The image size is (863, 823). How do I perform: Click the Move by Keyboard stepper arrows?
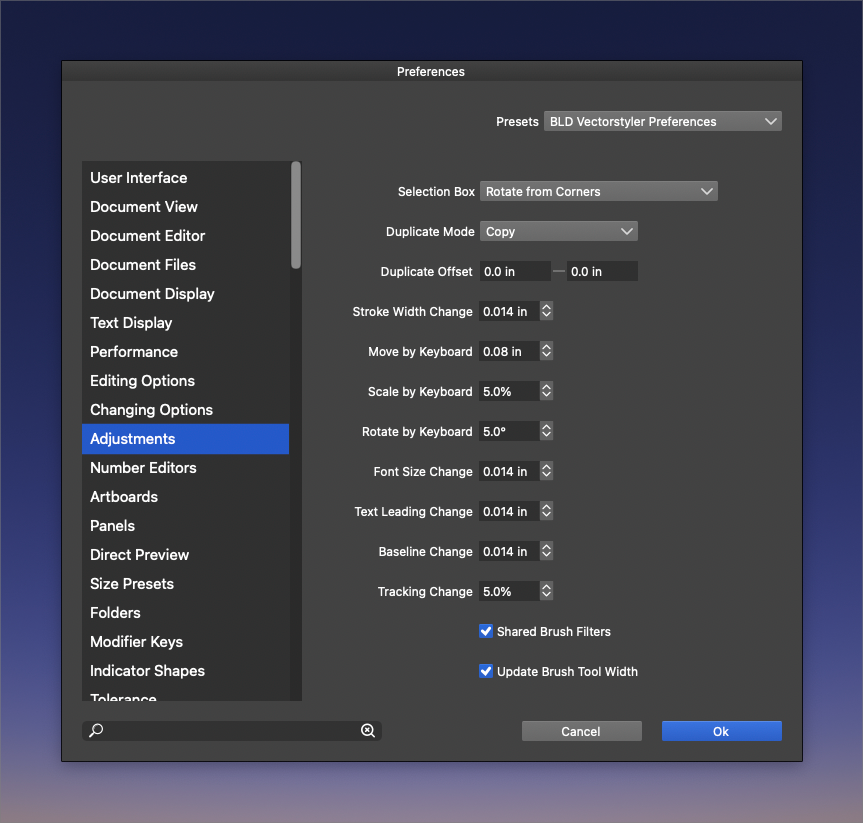click(x=546, y=351)
